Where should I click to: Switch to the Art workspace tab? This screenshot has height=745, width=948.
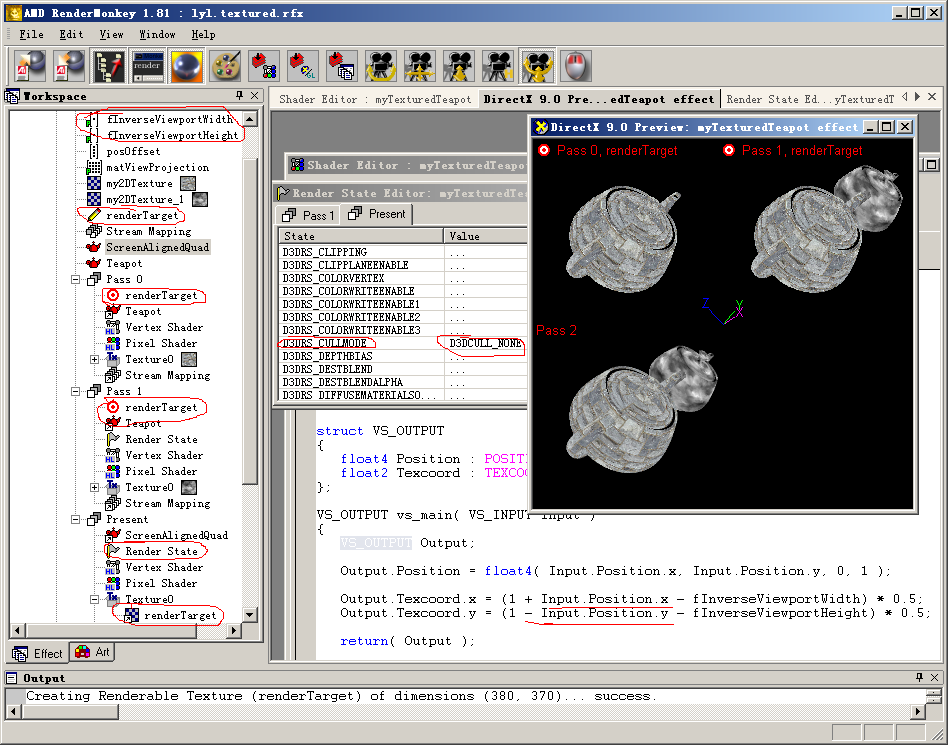(93, 652)
